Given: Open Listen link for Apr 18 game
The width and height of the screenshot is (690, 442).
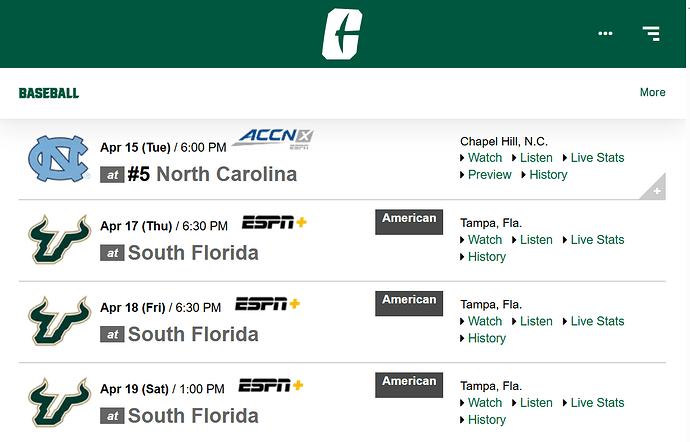Looking at the screenshot, I should click(536, 321).
